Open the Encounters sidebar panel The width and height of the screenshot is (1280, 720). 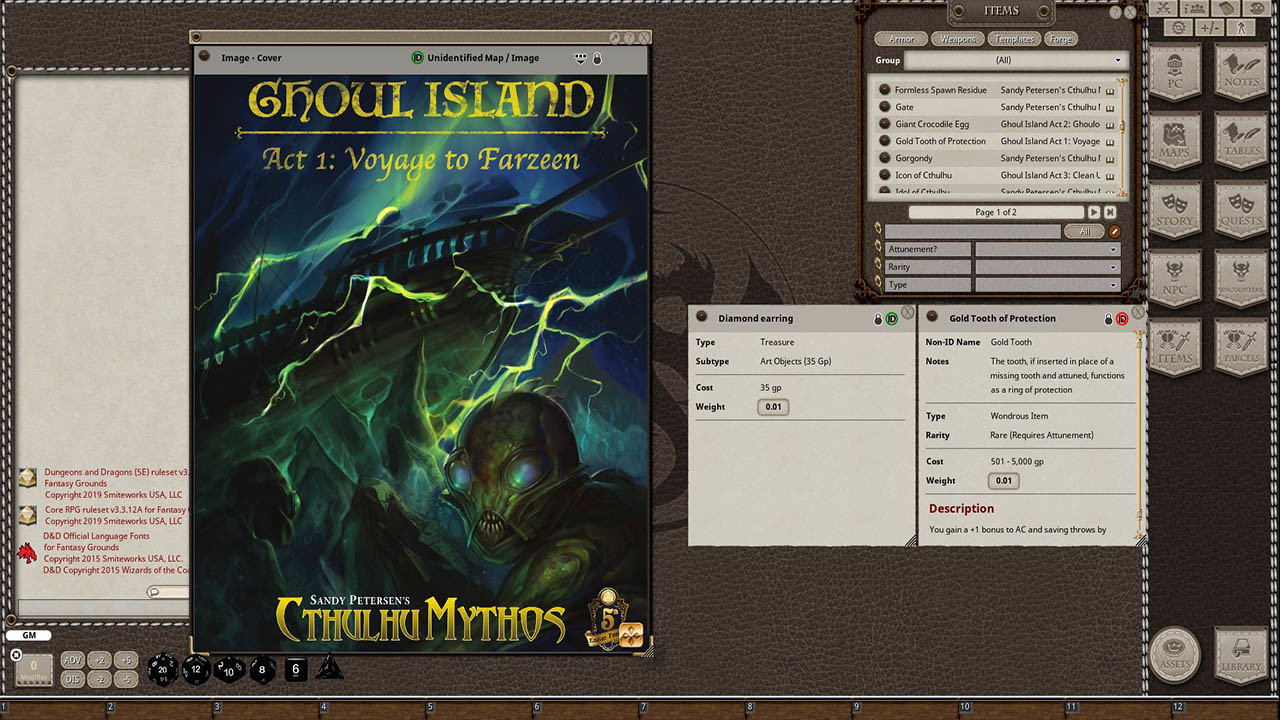coord(1241,277)
